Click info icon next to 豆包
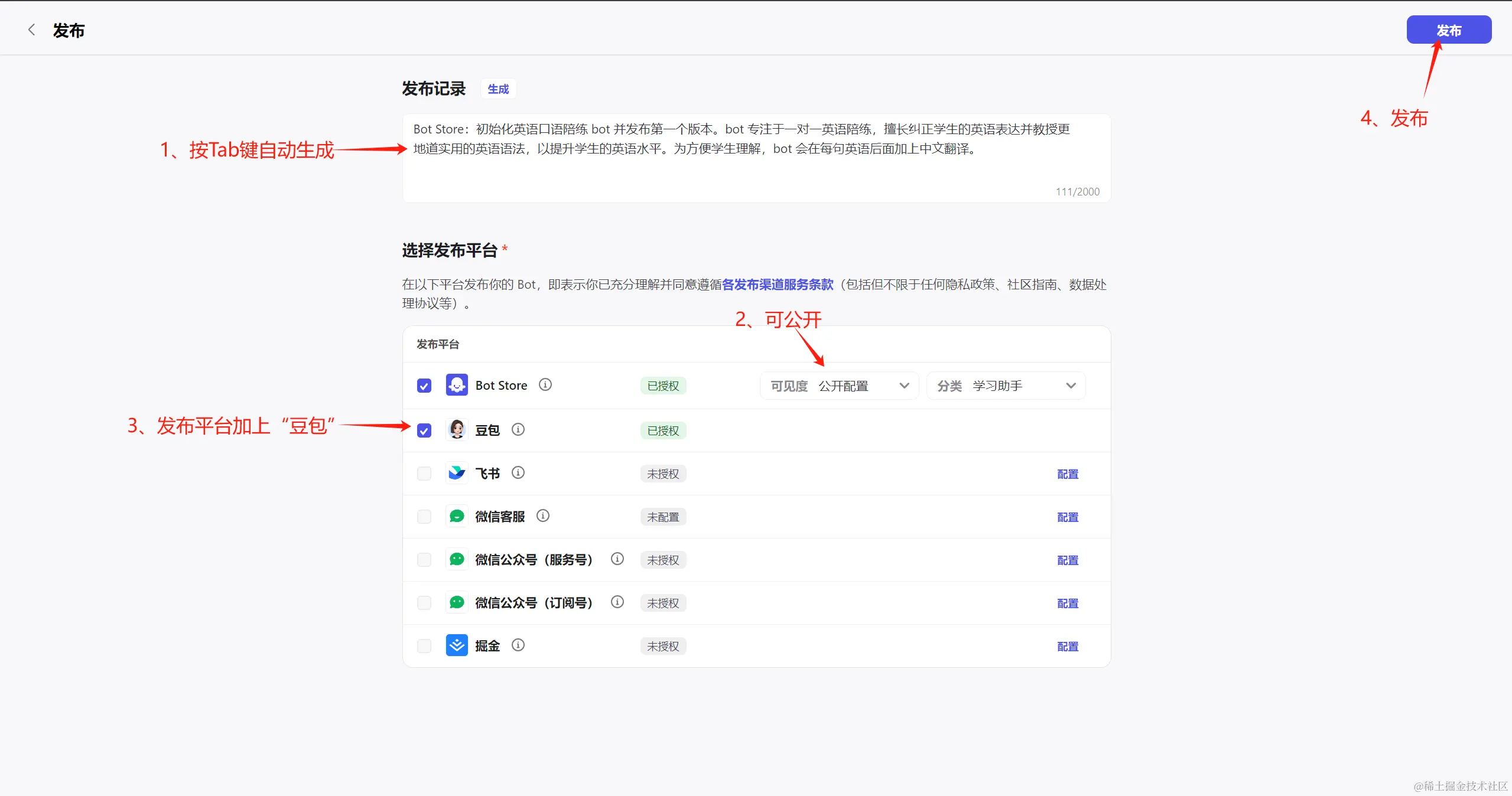1512x796 pixels. pyautogui.click(x=518, y=429)
